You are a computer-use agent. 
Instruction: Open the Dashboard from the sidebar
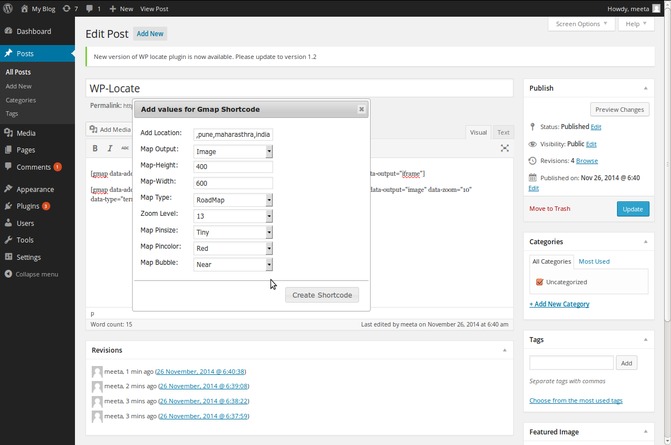(x=33, y=31)
